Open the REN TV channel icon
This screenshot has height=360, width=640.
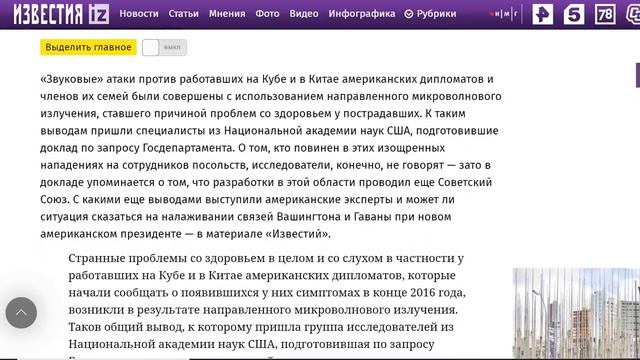point(543,14)
